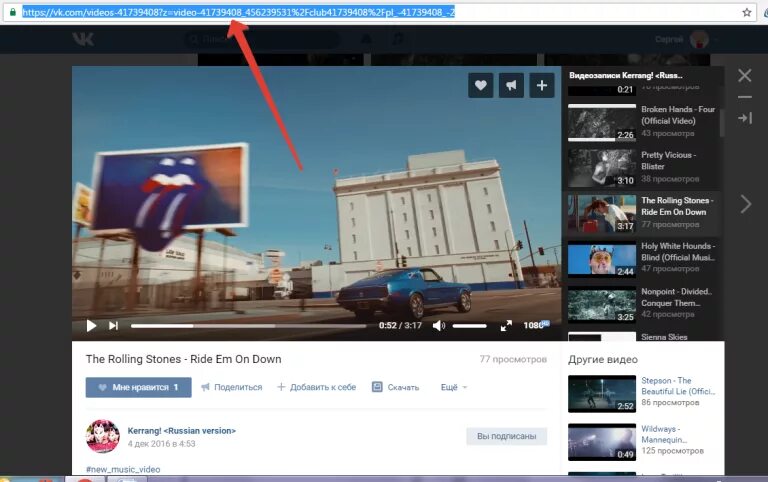Select Holy White Hounds - Blind video thumbnail
Viewport: 768px width, 482px height.
click(x=602, y=260)
